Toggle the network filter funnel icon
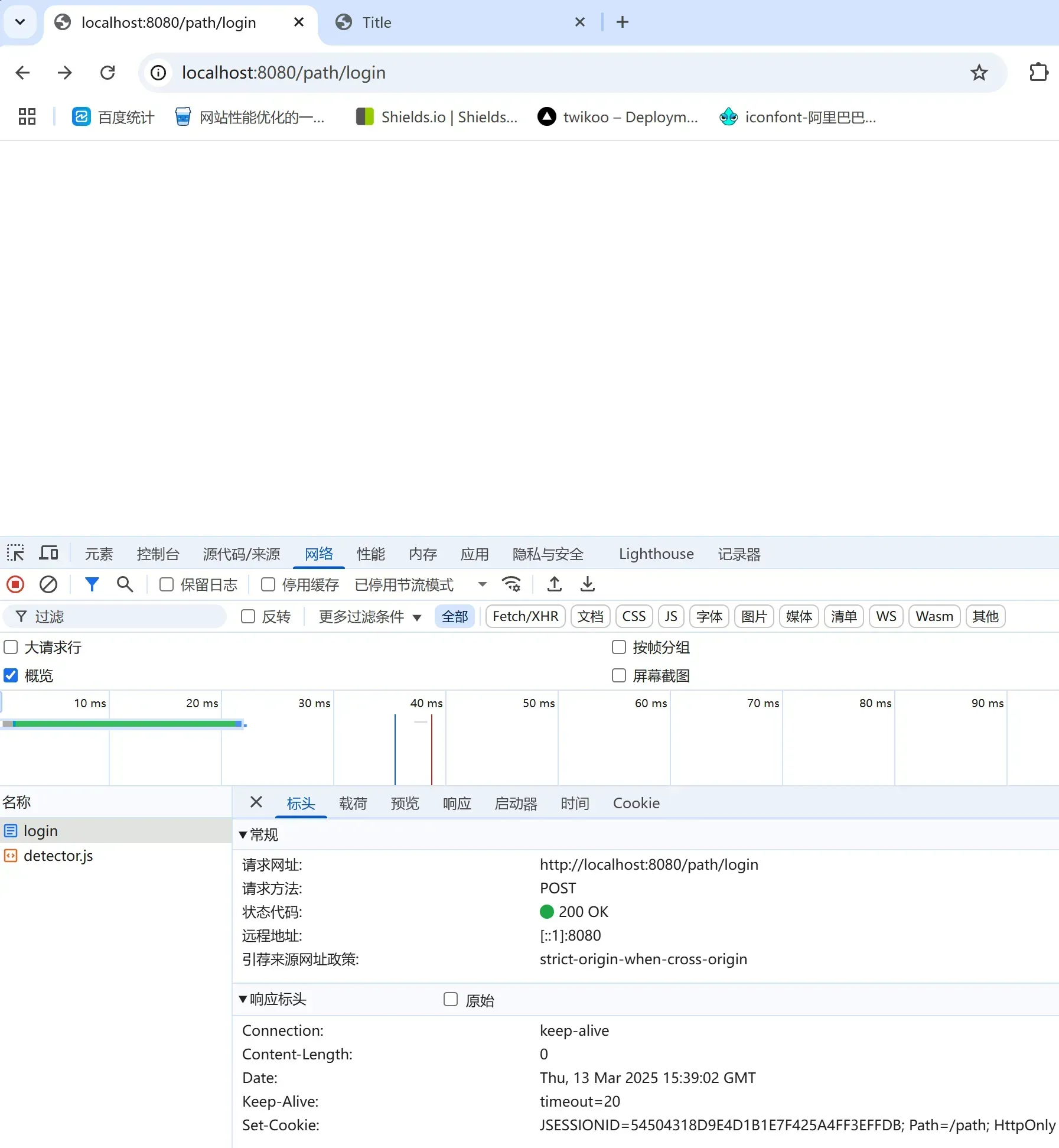 [x=92, y=584]
